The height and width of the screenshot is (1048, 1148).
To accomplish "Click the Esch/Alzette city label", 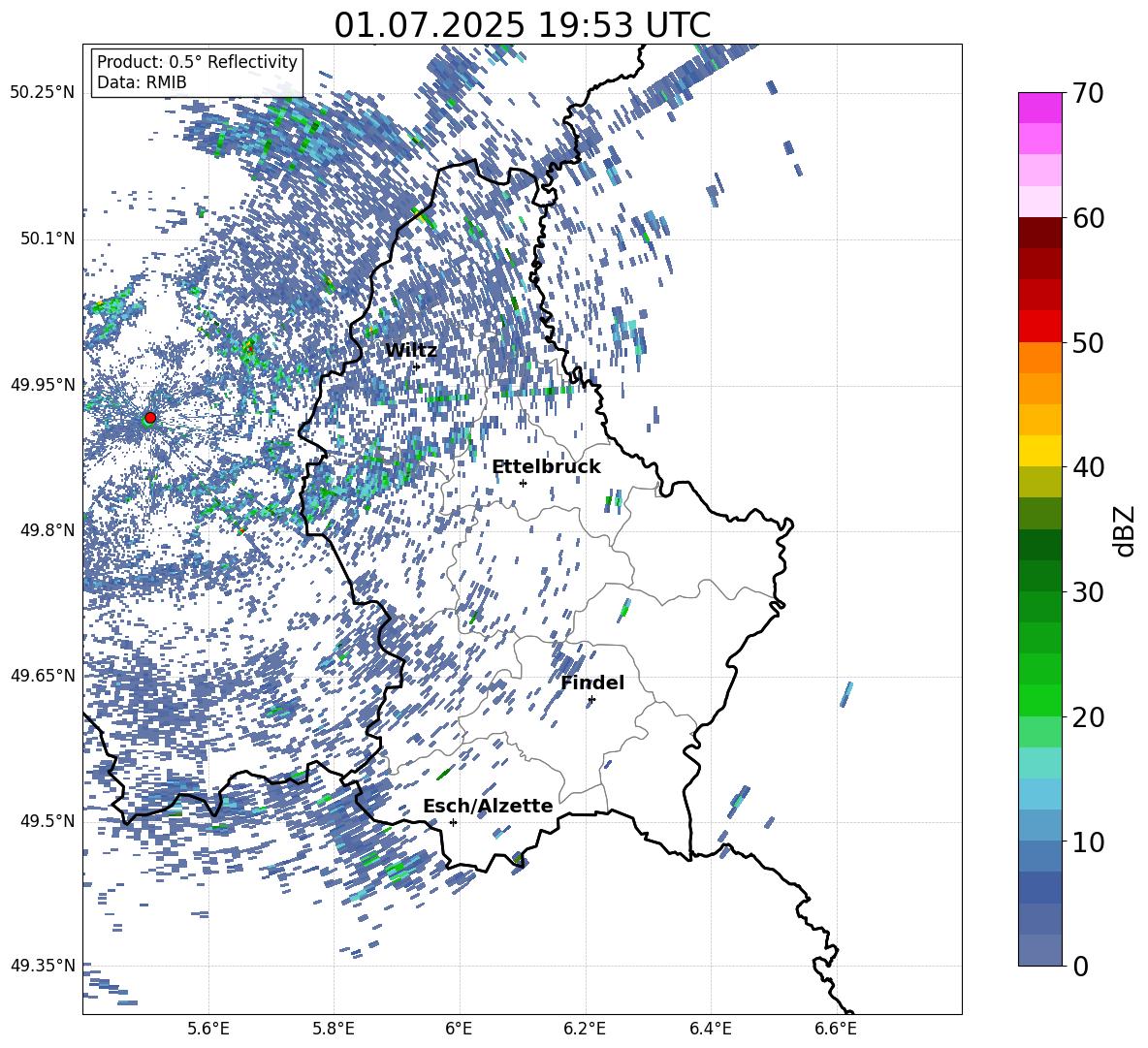I will coord(488,807).
